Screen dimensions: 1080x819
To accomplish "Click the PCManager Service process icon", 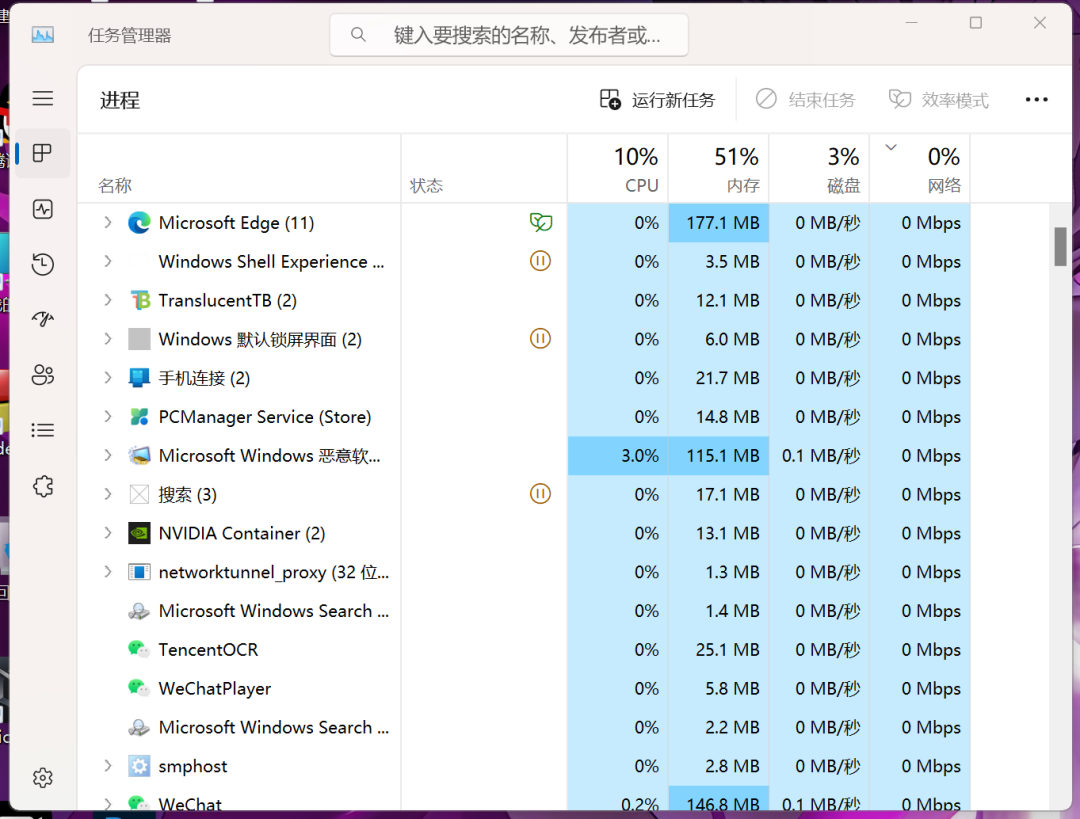I will pyautogui.click(x=139, y=417).
